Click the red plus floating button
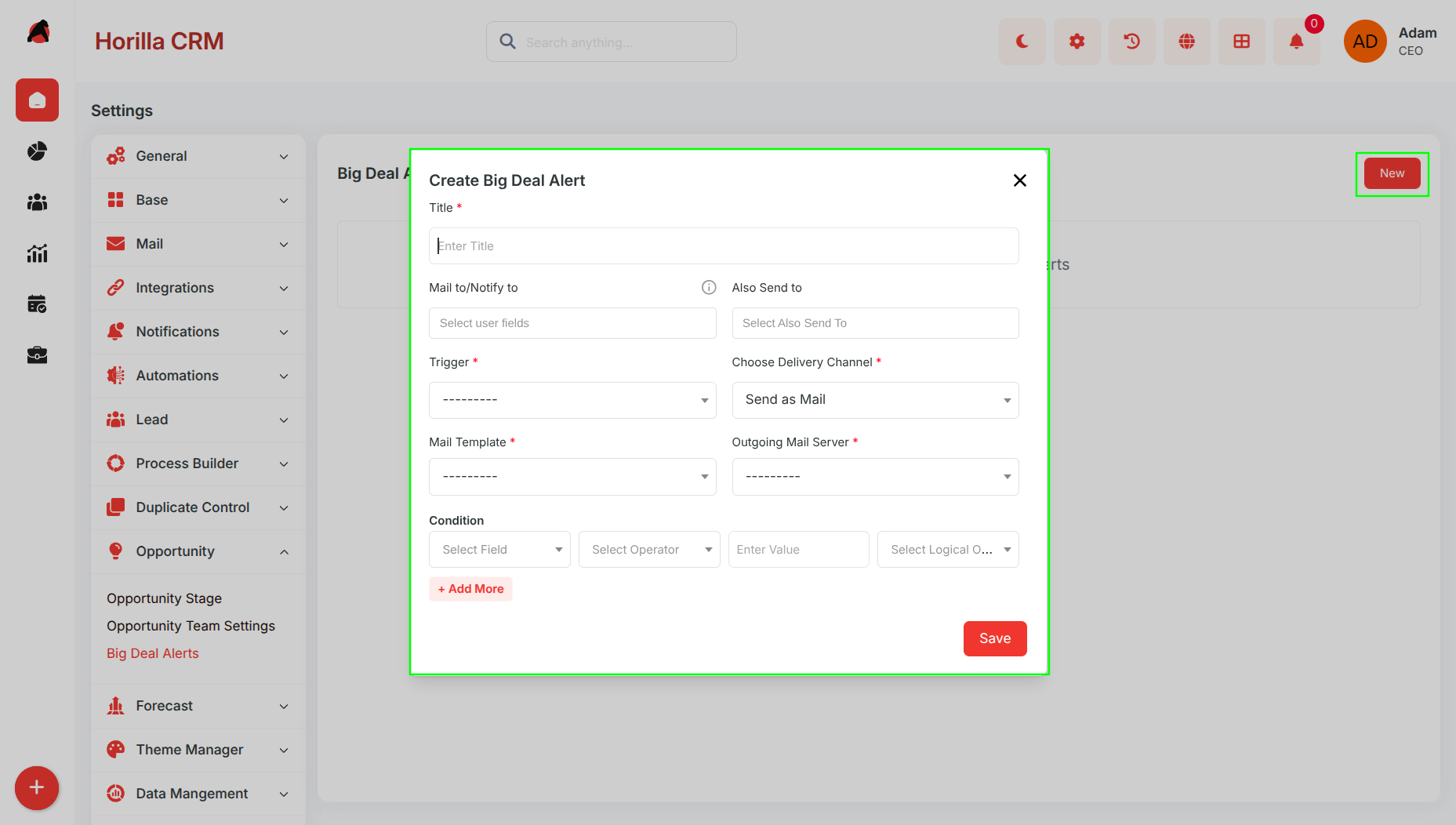Screen dimensions: 1456x825 [37, 787]
